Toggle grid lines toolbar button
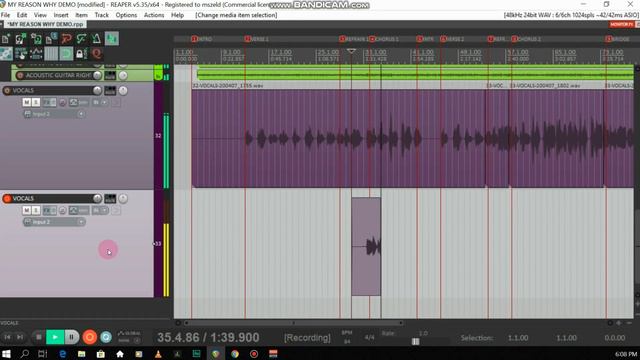 tap(51, 53)
